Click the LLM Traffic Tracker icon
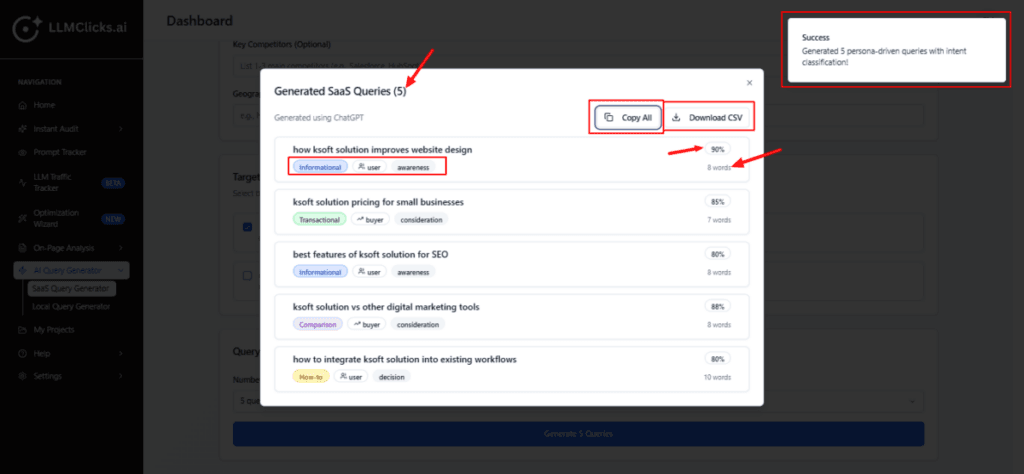The height and width of the screenshot is (474, 1024). click(23, 183)
